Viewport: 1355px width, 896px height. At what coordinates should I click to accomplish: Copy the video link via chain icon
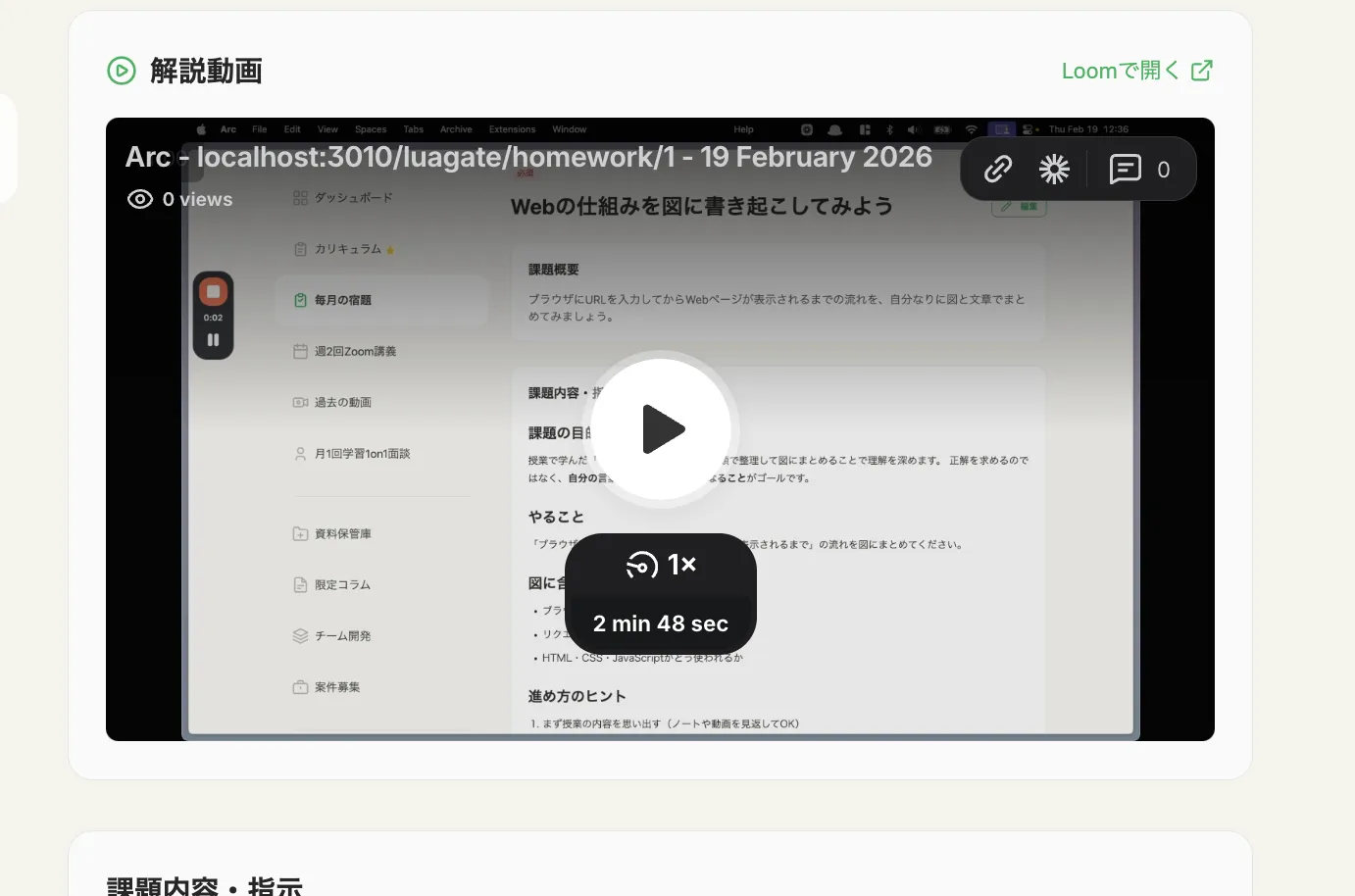[x=998, y=170]
